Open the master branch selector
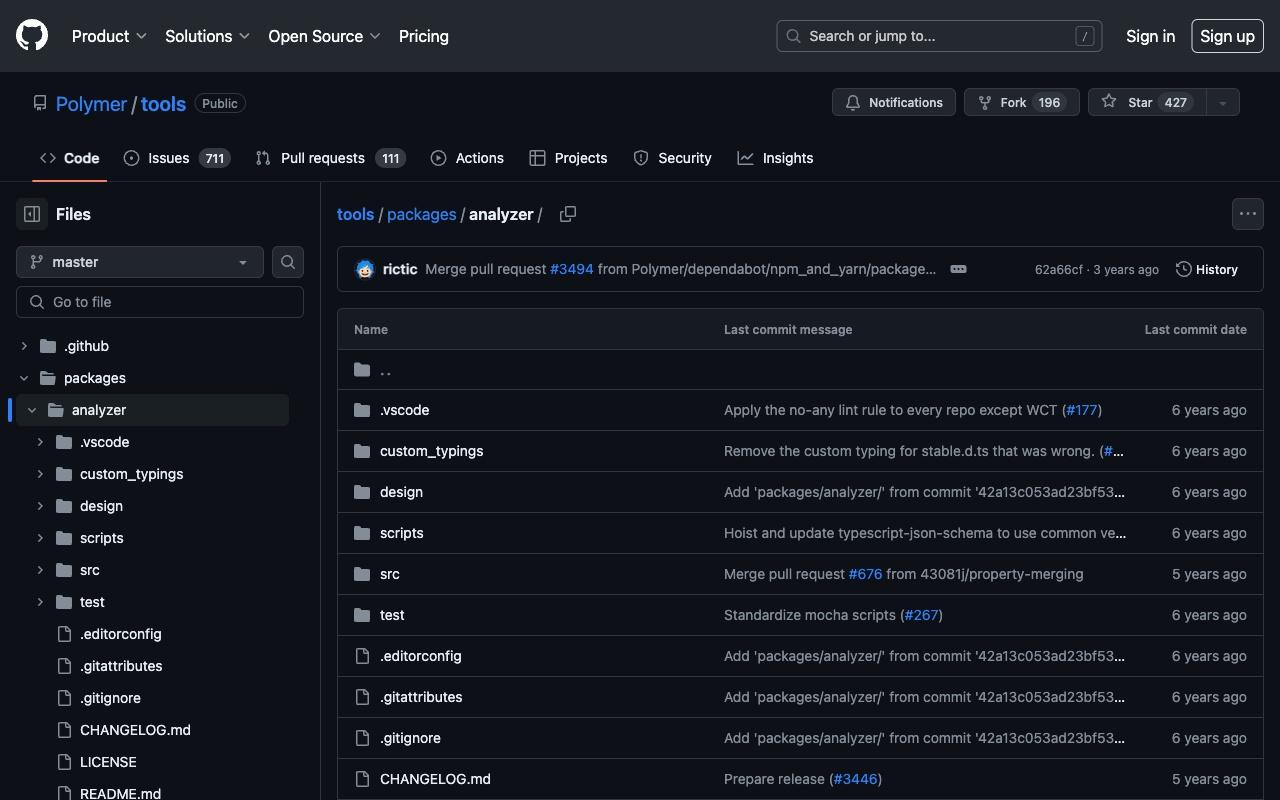The image size is (1280, 800). (140, 262)
